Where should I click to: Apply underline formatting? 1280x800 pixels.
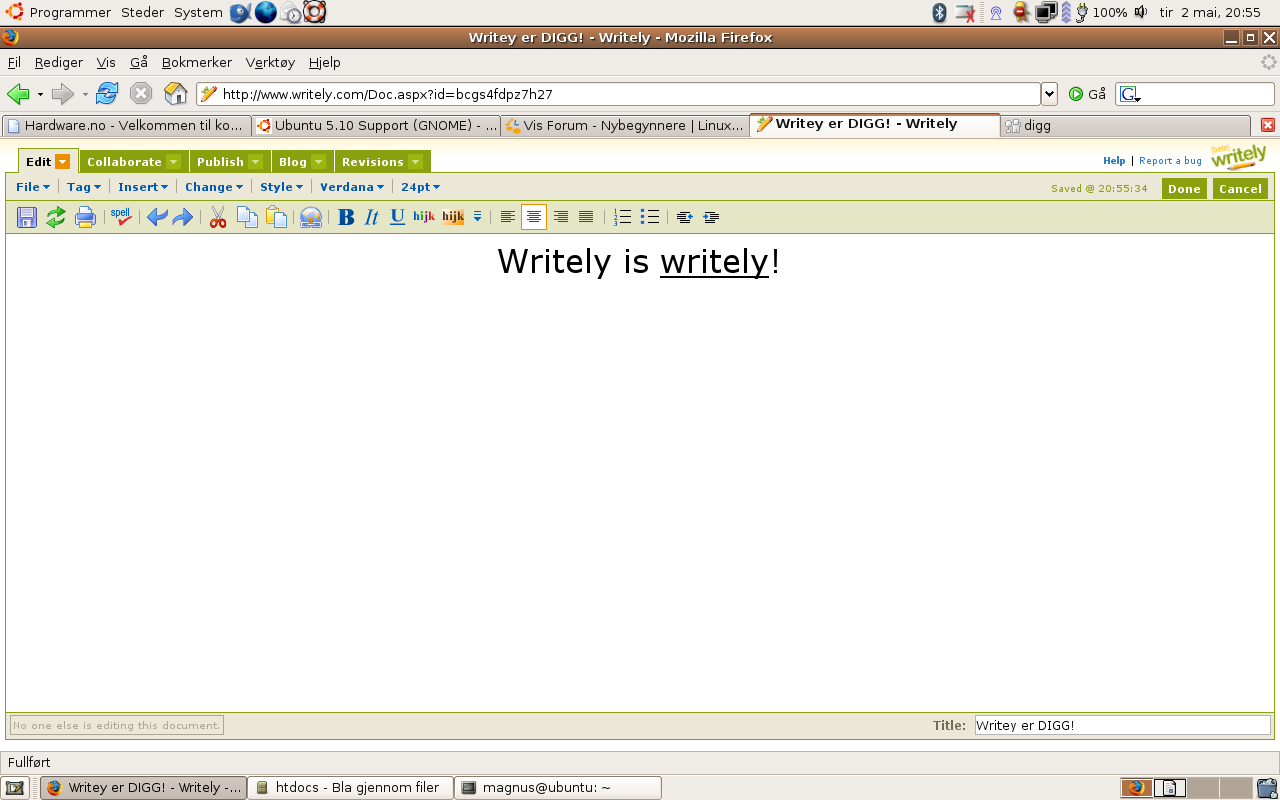click(x=397, y=217)
